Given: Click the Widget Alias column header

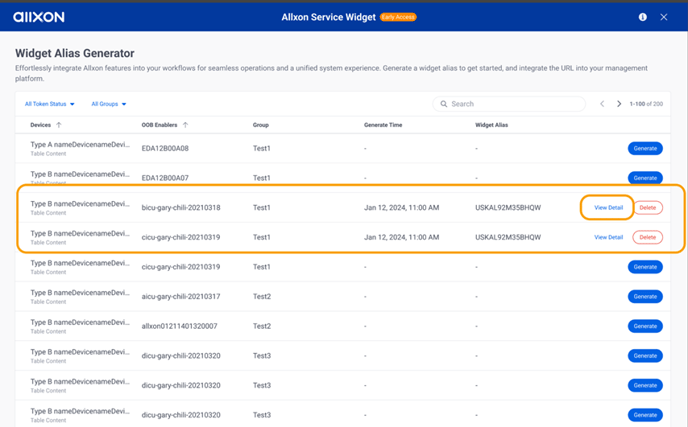Looking at the screenshot, I should (491, 125).
